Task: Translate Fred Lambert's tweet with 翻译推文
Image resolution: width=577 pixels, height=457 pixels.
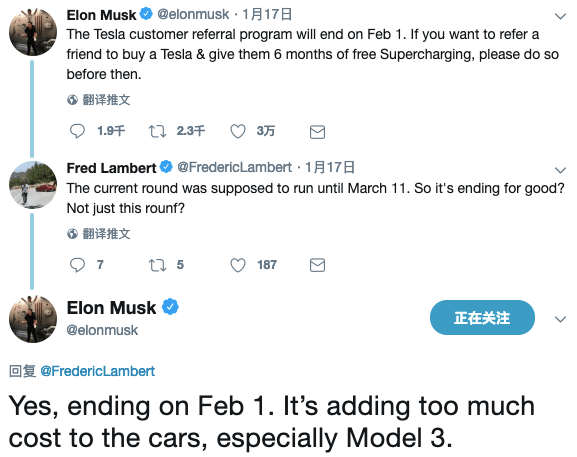Action: pos(99,234)
